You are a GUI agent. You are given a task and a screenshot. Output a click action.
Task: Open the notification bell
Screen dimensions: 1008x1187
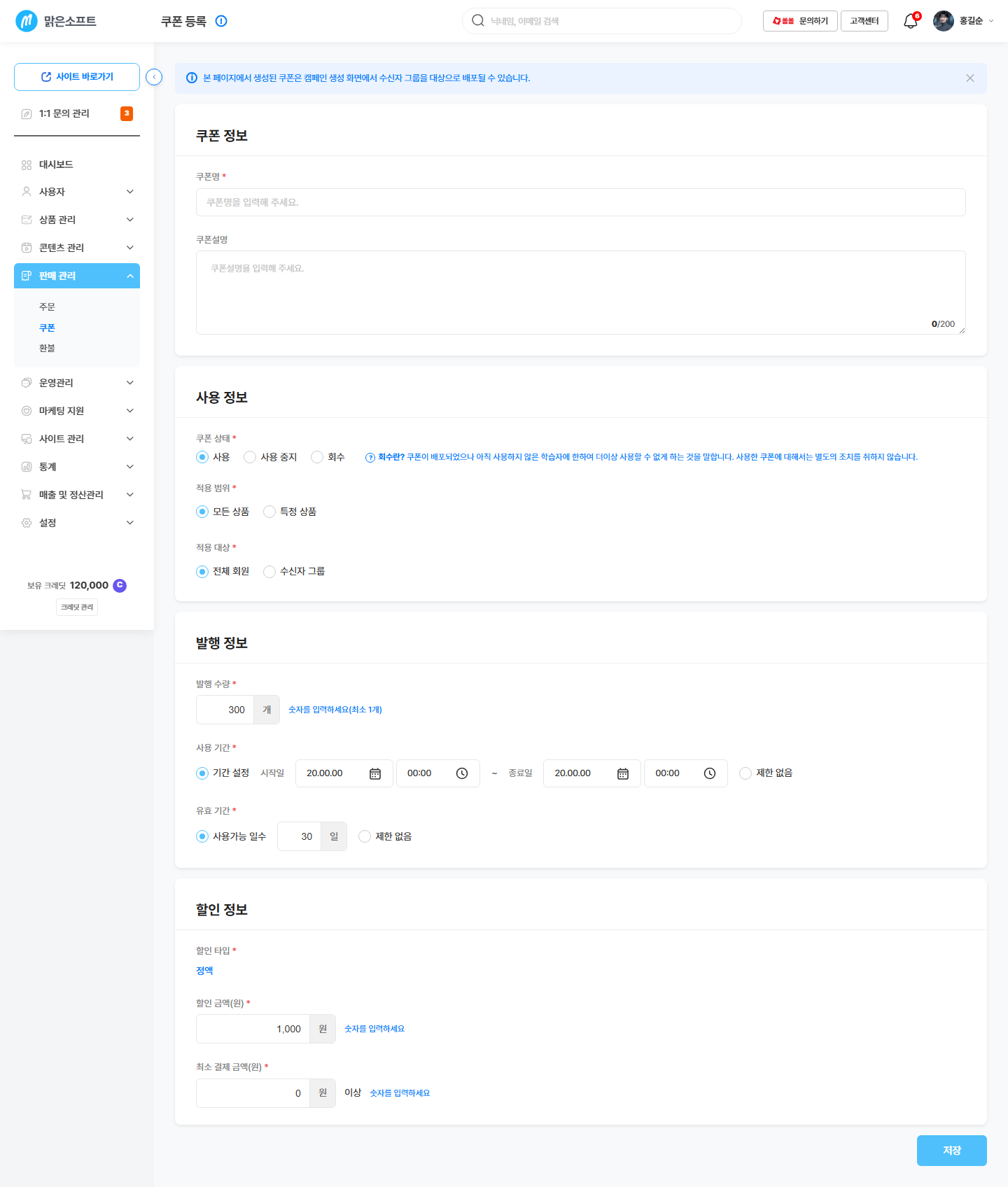click(911, 21)
